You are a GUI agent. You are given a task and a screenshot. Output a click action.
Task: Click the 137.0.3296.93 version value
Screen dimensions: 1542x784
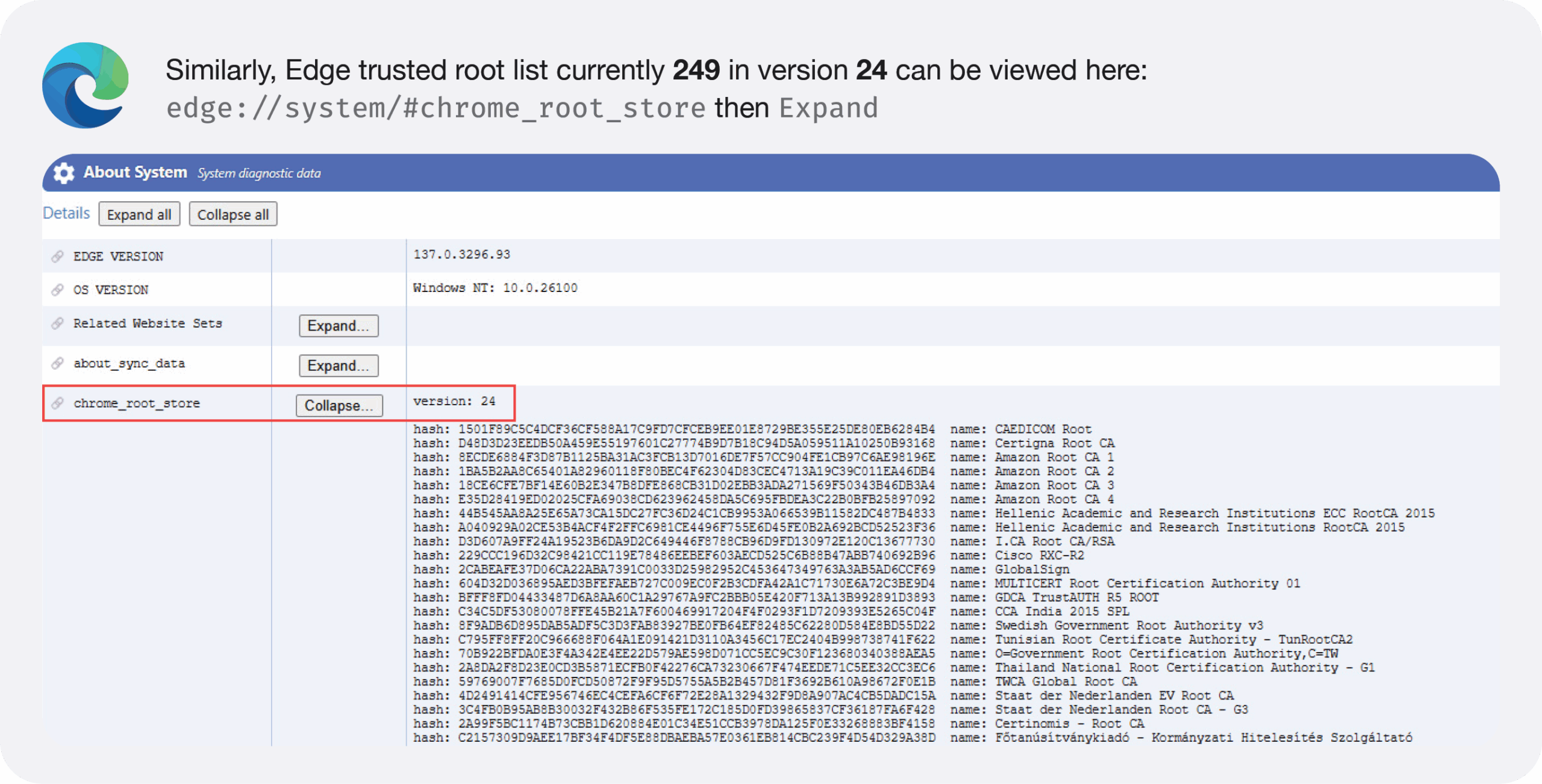point(461,254)
